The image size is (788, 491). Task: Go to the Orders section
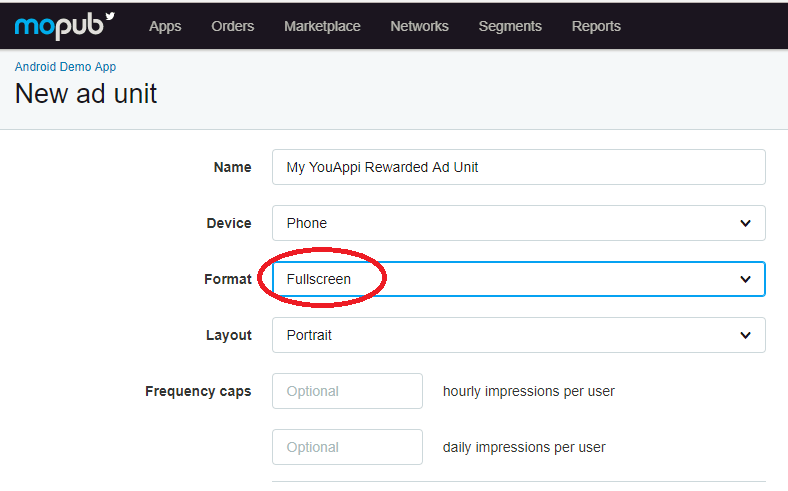[x=233, y=26]
